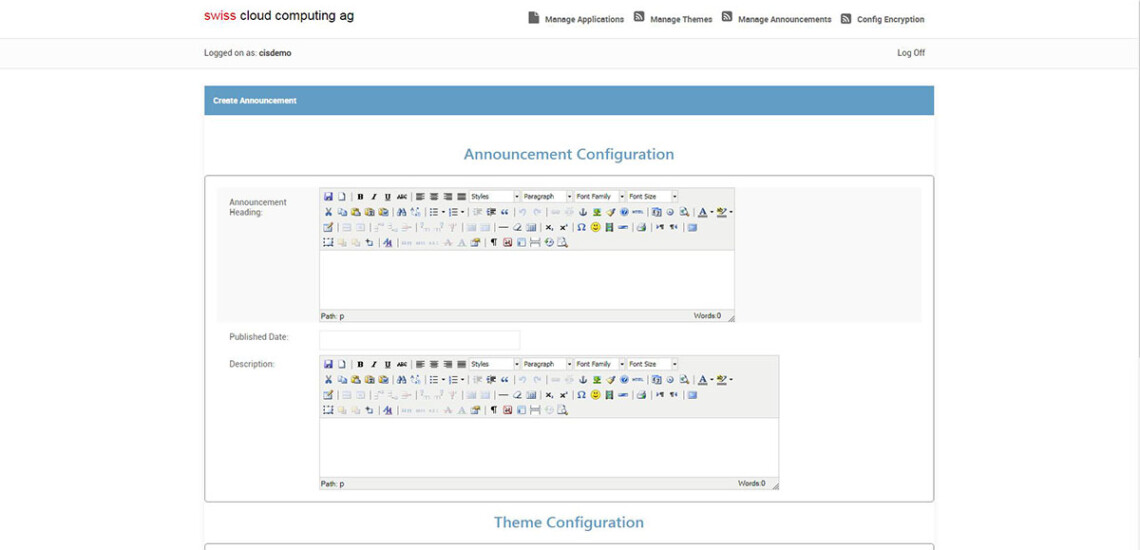The width and height of the screenshot is (1140, 550).
Task: Open text color picker in Heading editor
Action: tap(712, 212)
